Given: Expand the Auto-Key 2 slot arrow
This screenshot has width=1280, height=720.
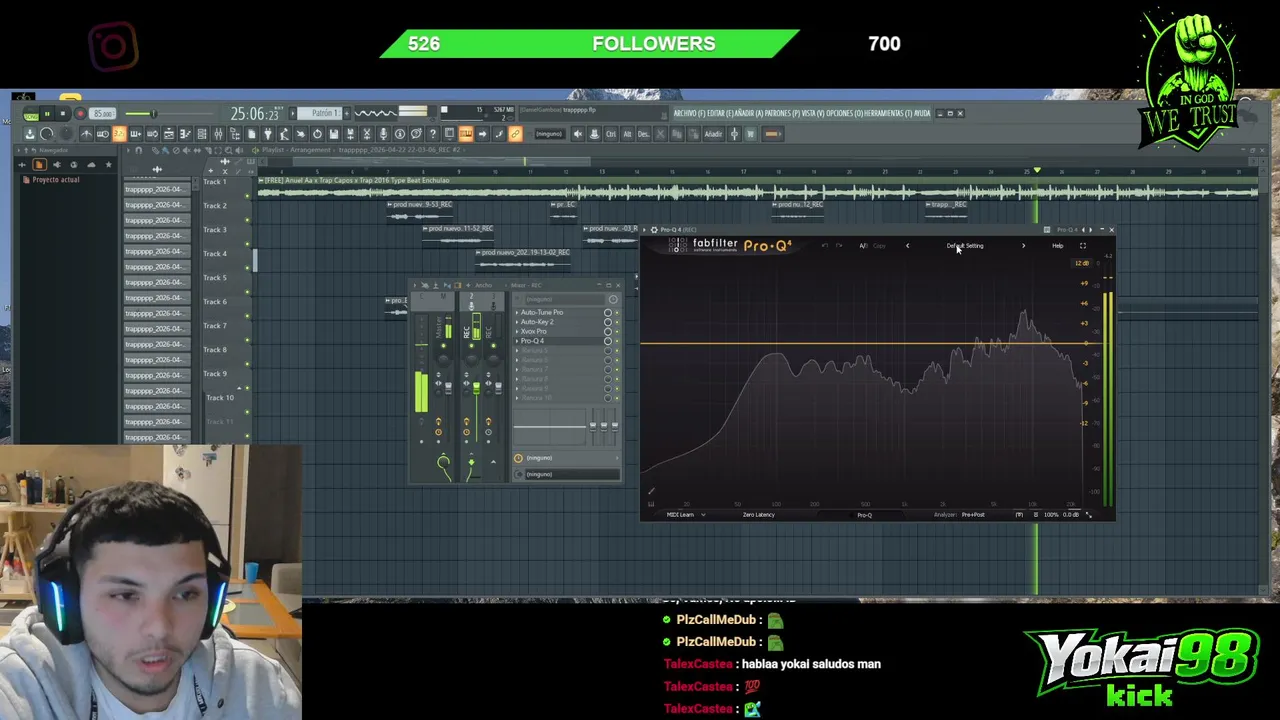Looking at the screenshot, I should [x=517, y=322].
